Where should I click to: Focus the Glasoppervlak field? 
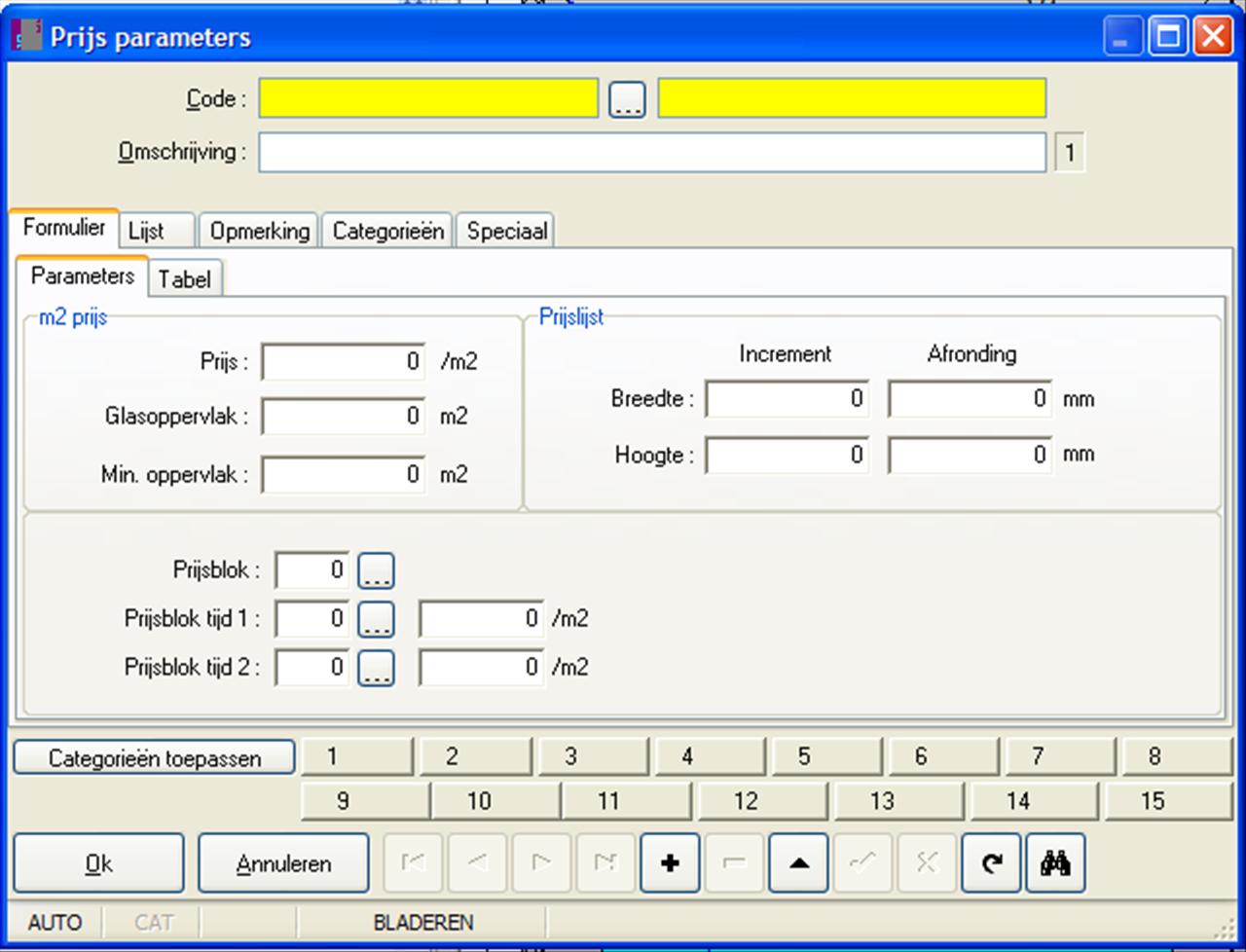point(344,417)
